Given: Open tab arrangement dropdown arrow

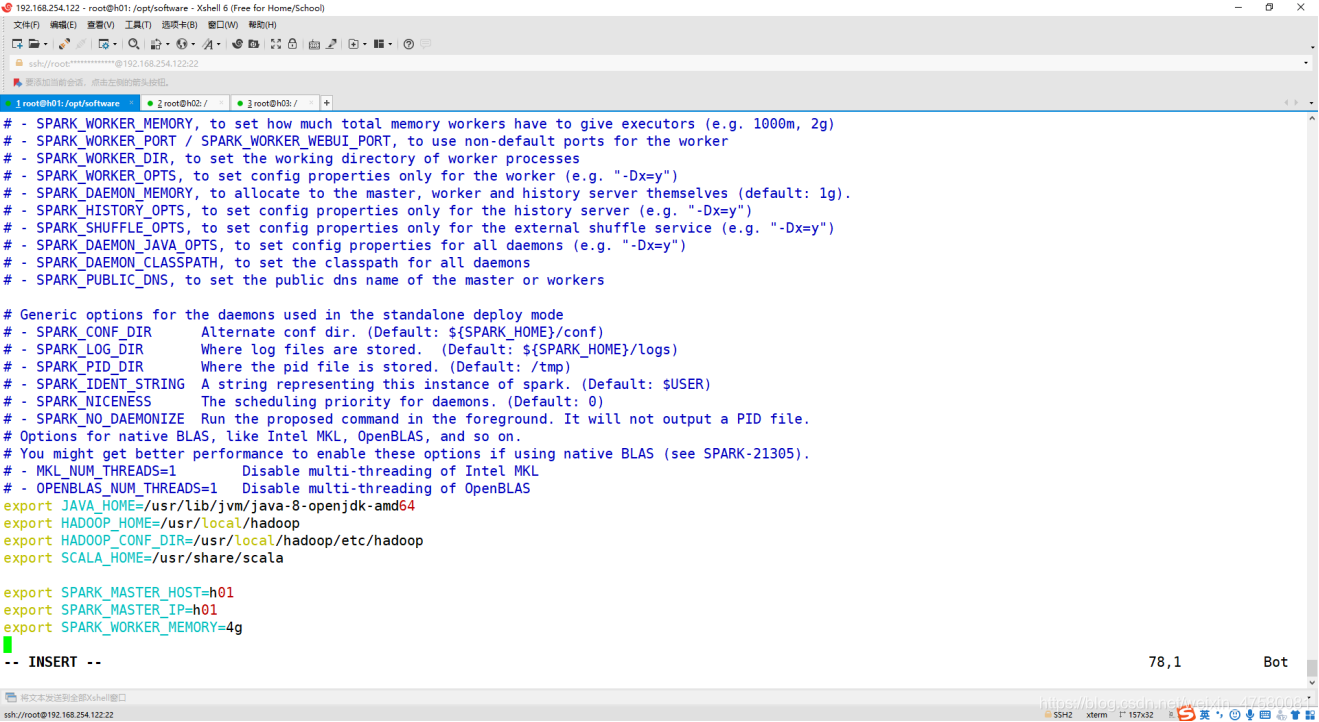Looking at the screenshot, I should point(390,44).
